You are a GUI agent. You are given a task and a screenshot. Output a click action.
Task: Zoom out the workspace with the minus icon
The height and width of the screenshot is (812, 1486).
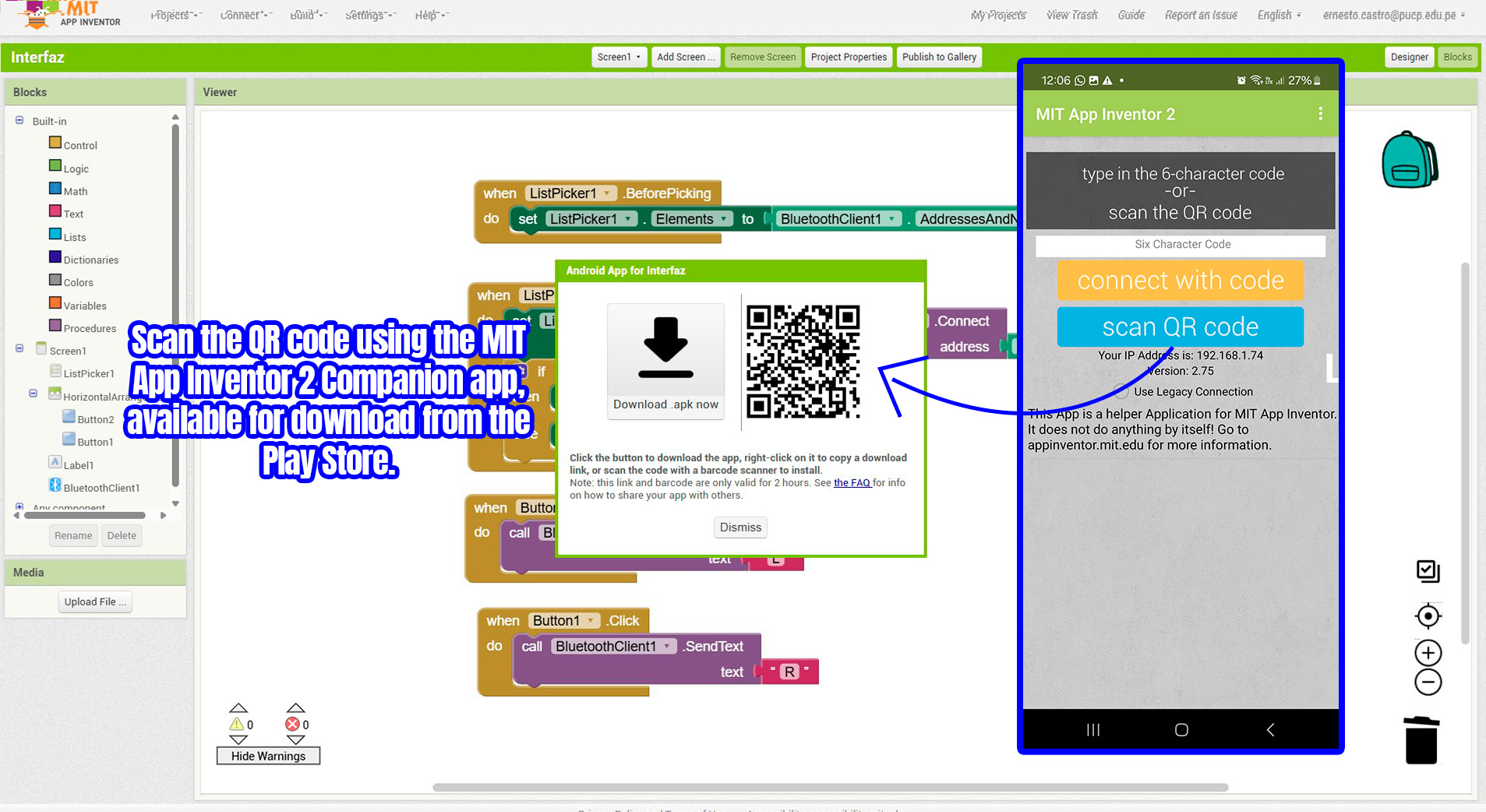click(x=1428, y=683)
